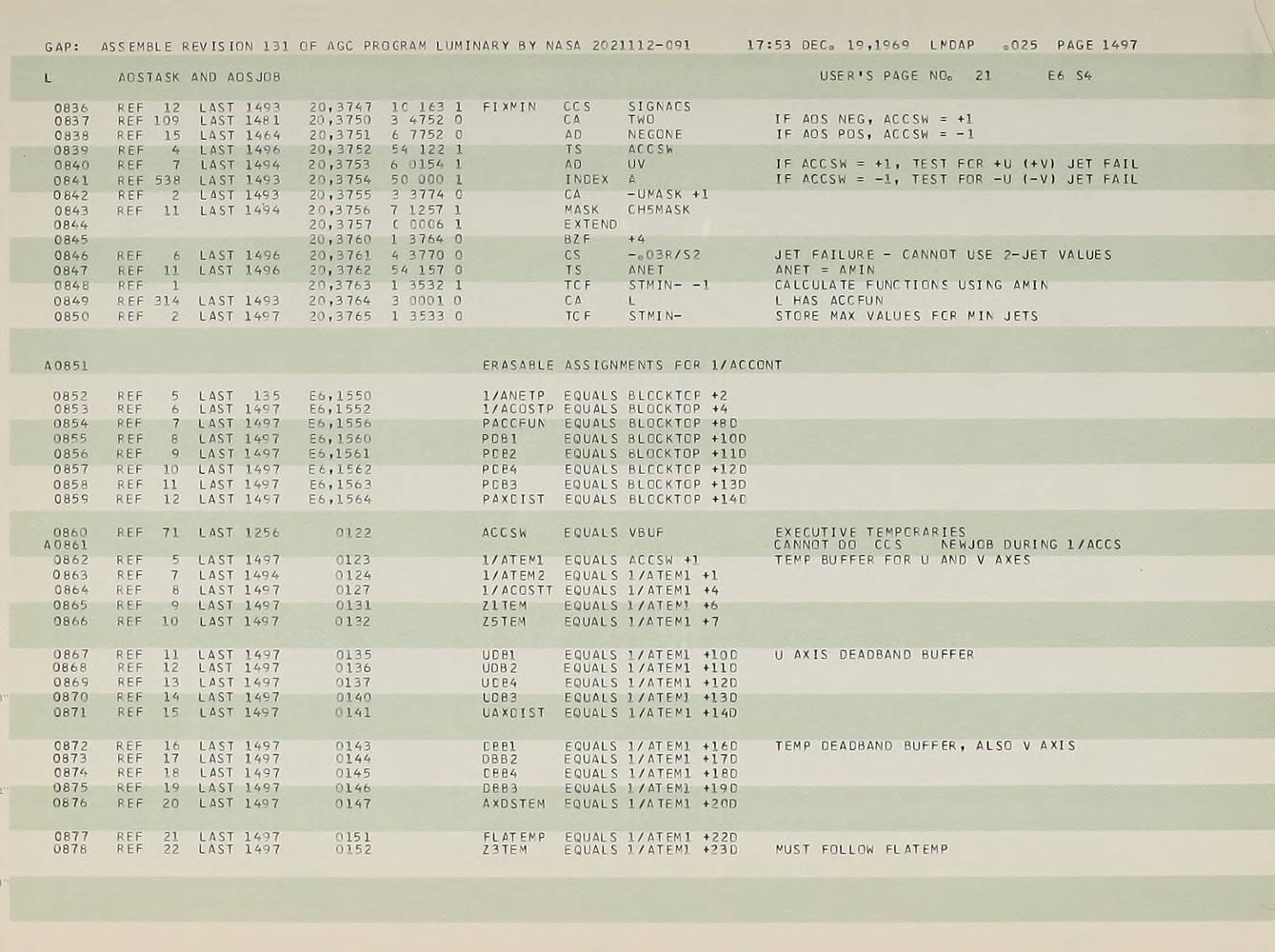
Task: Click the FIXMIN label on line 0836
Action: pyautogui.click(x=509, y=107)
